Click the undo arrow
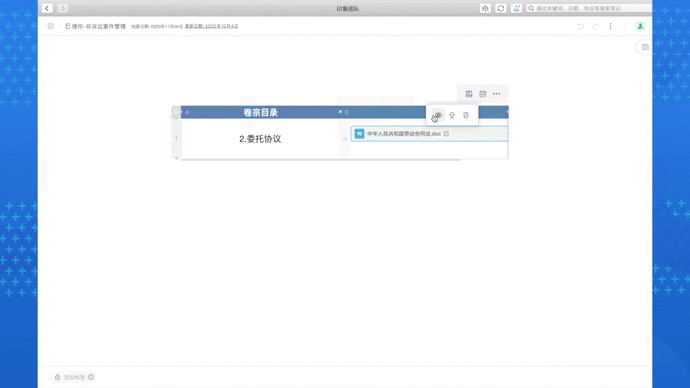The image size is (690, 388). 580,26
